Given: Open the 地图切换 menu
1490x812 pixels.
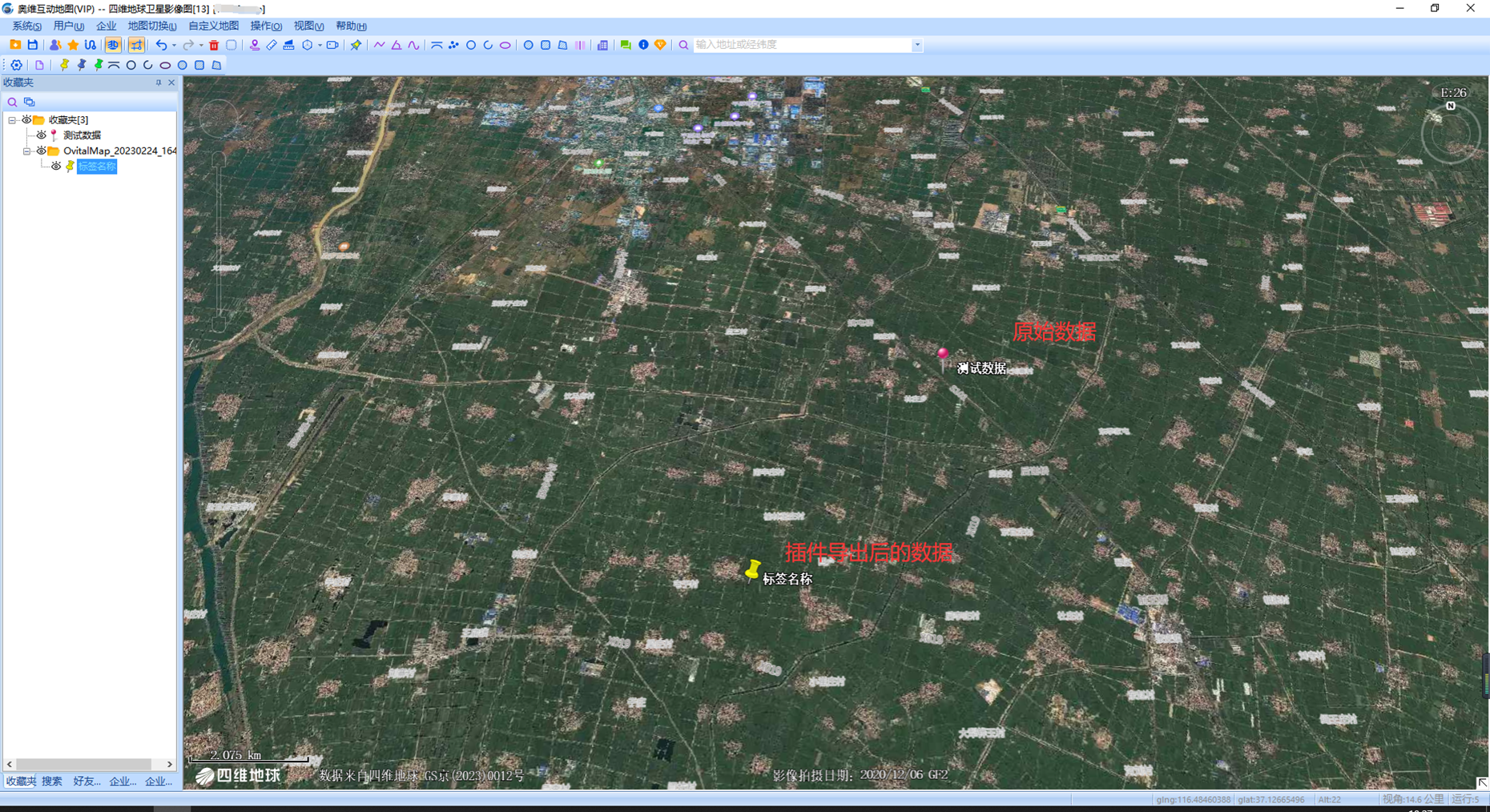Looking at the screenshot, I should (x=151, y=26).
